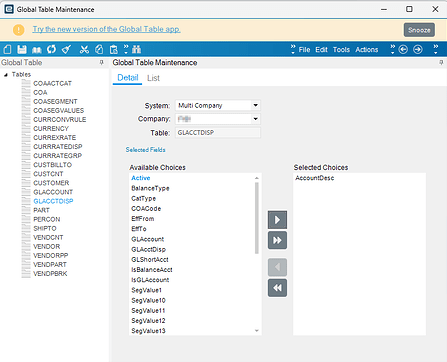447x362 pixels.
Task: Select COAACTCAT table in tree
Action: tap(52, 83)
